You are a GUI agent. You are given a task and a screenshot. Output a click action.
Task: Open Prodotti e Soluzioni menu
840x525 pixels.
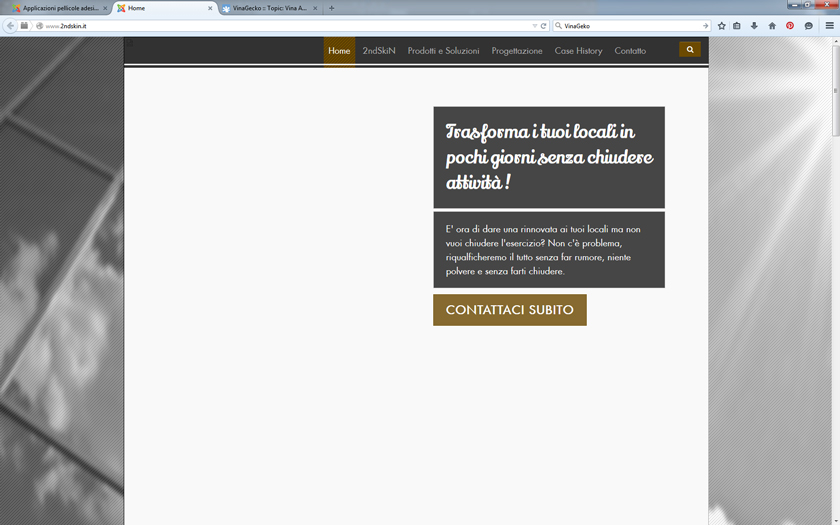click(x=443, y=51)
